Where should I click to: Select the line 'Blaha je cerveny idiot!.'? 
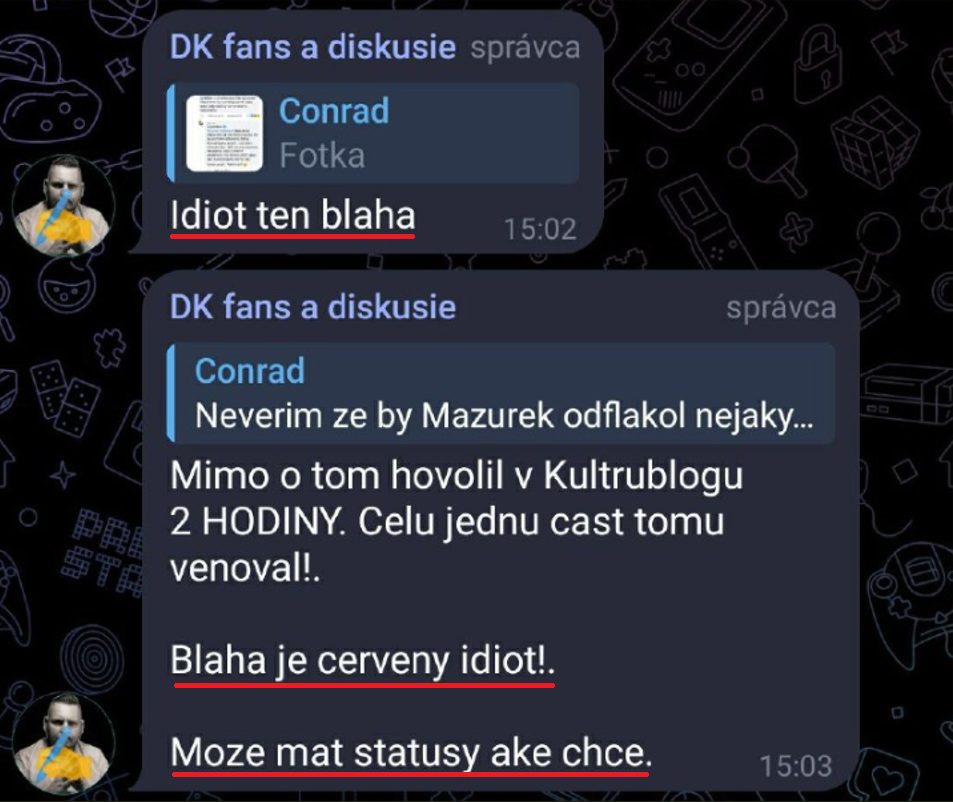(362, 660)
